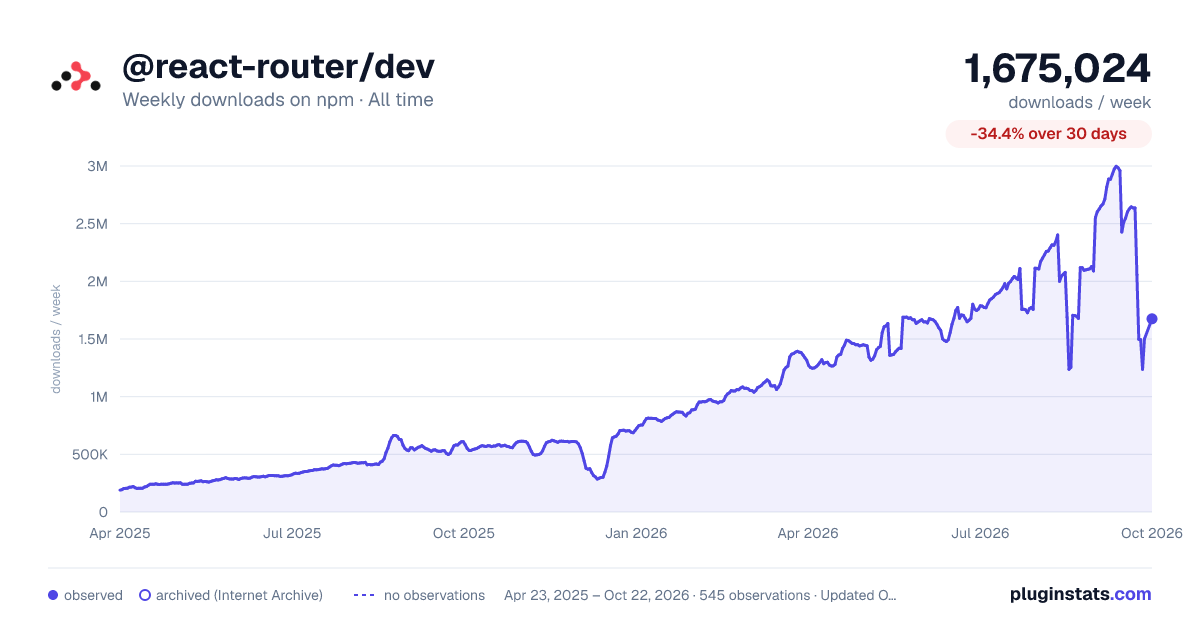Click the Apr 2025 x-axis label
Image resolution: width=1200 pixels, height=630 pixels.
click(120, 533)
